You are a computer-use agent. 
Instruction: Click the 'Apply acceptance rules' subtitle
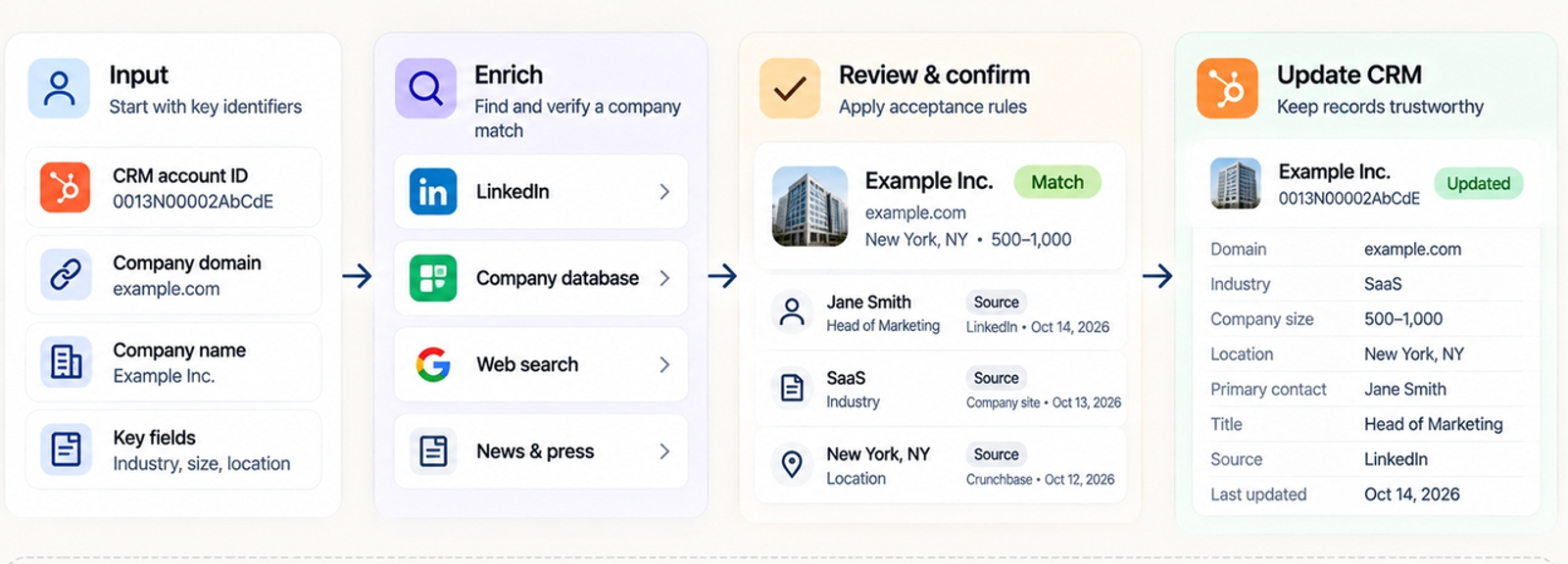pyautogui.click(x=933, y=107)
